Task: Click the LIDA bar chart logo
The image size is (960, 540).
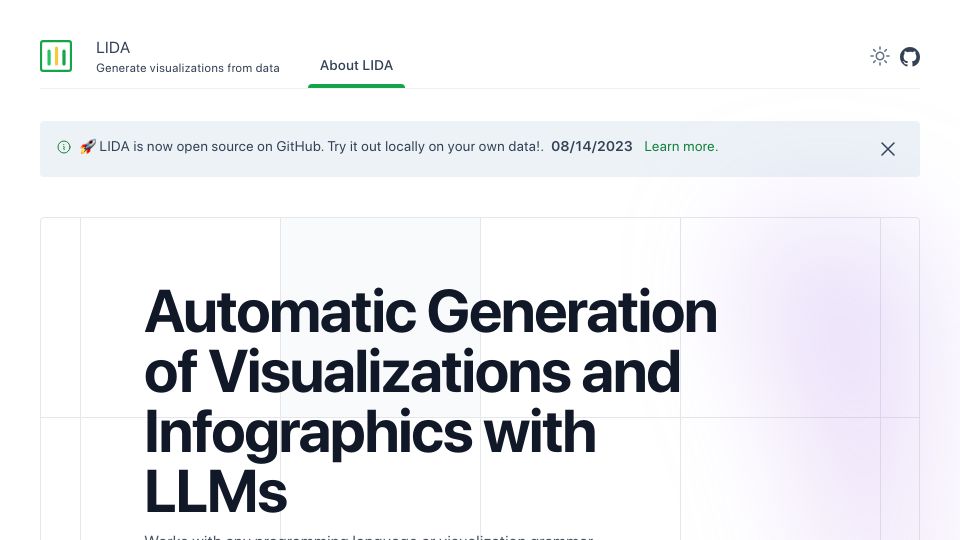Action: coord(56,56)
